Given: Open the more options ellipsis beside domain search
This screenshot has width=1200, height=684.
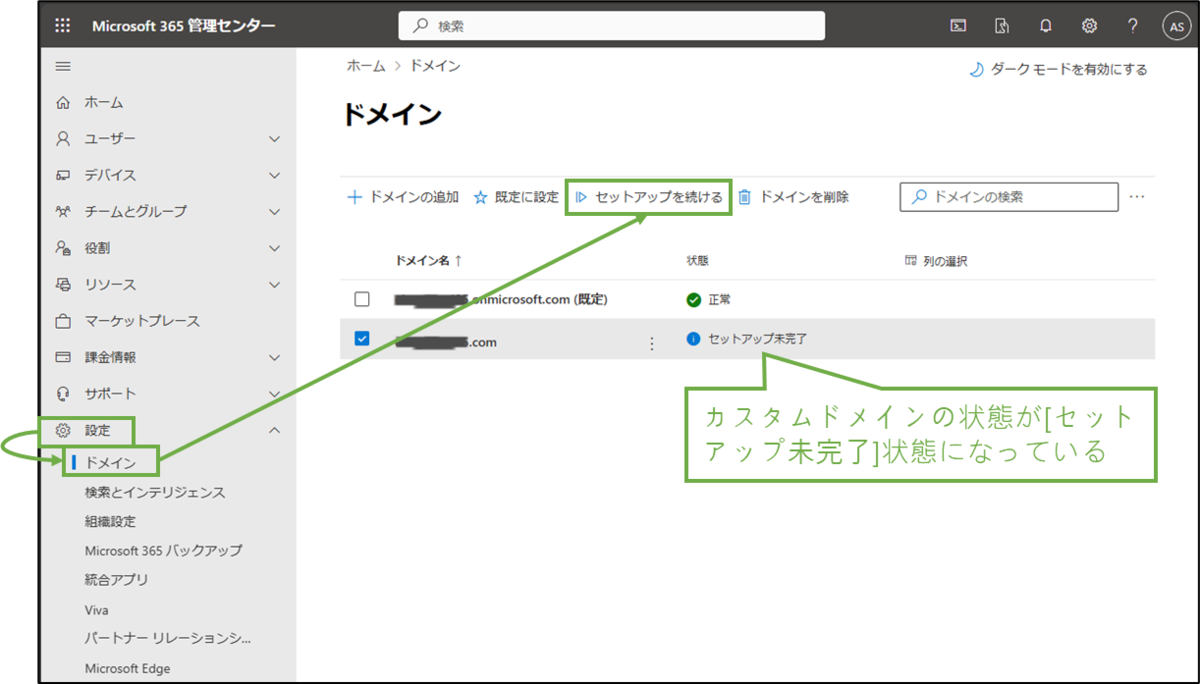Looking at the screenshot, I should [x=1137, y=197].
